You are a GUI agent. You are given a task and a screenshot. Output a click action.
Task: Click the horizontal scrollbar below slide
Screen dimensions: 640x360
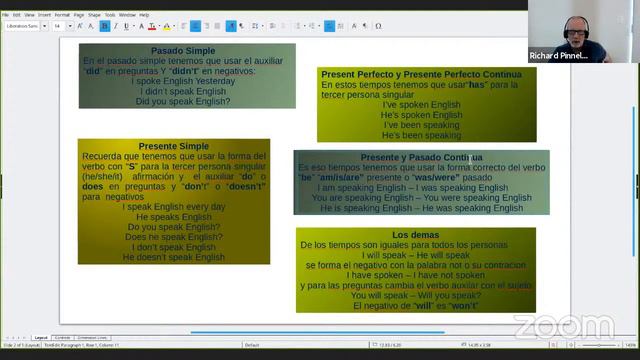tap(318, 332)
